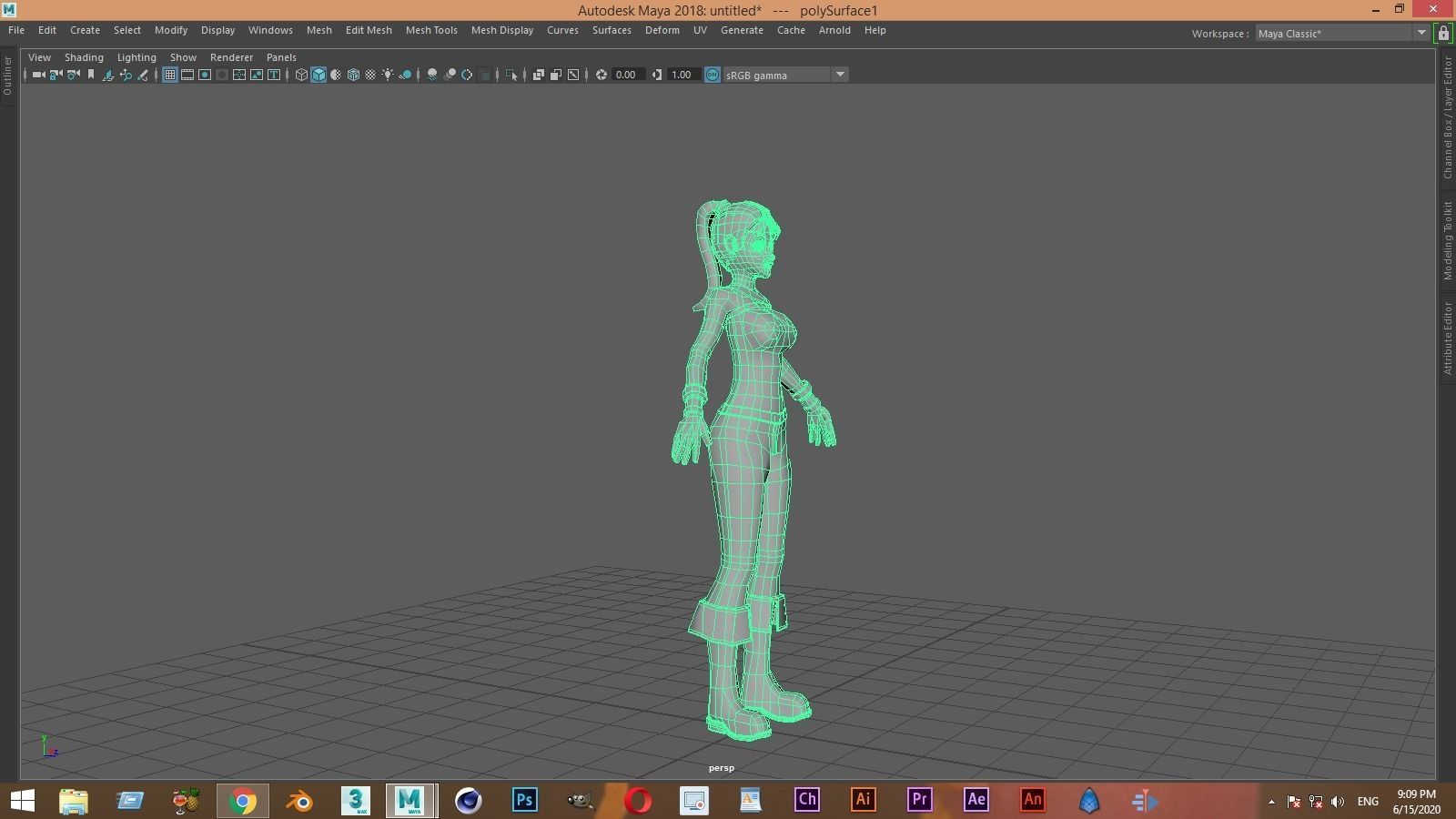Toggle the Gate Mask icon
Viewport: 1456px width, 819px height.
tap(222, 75)
